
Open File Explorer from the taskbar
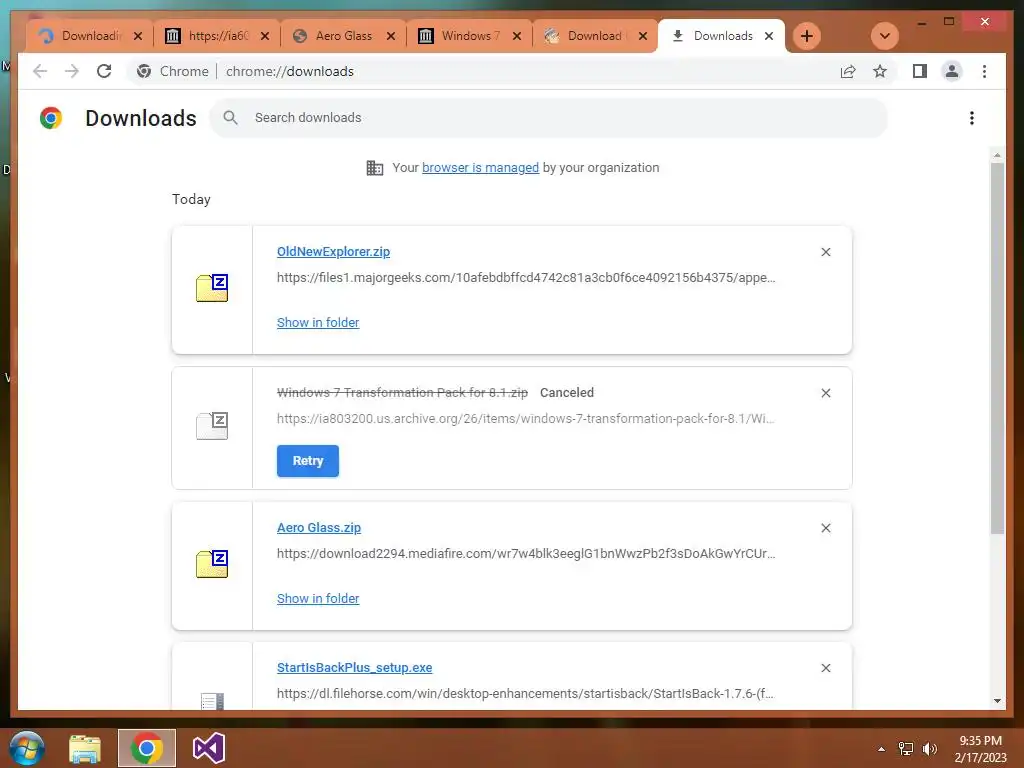coord(85,748)
